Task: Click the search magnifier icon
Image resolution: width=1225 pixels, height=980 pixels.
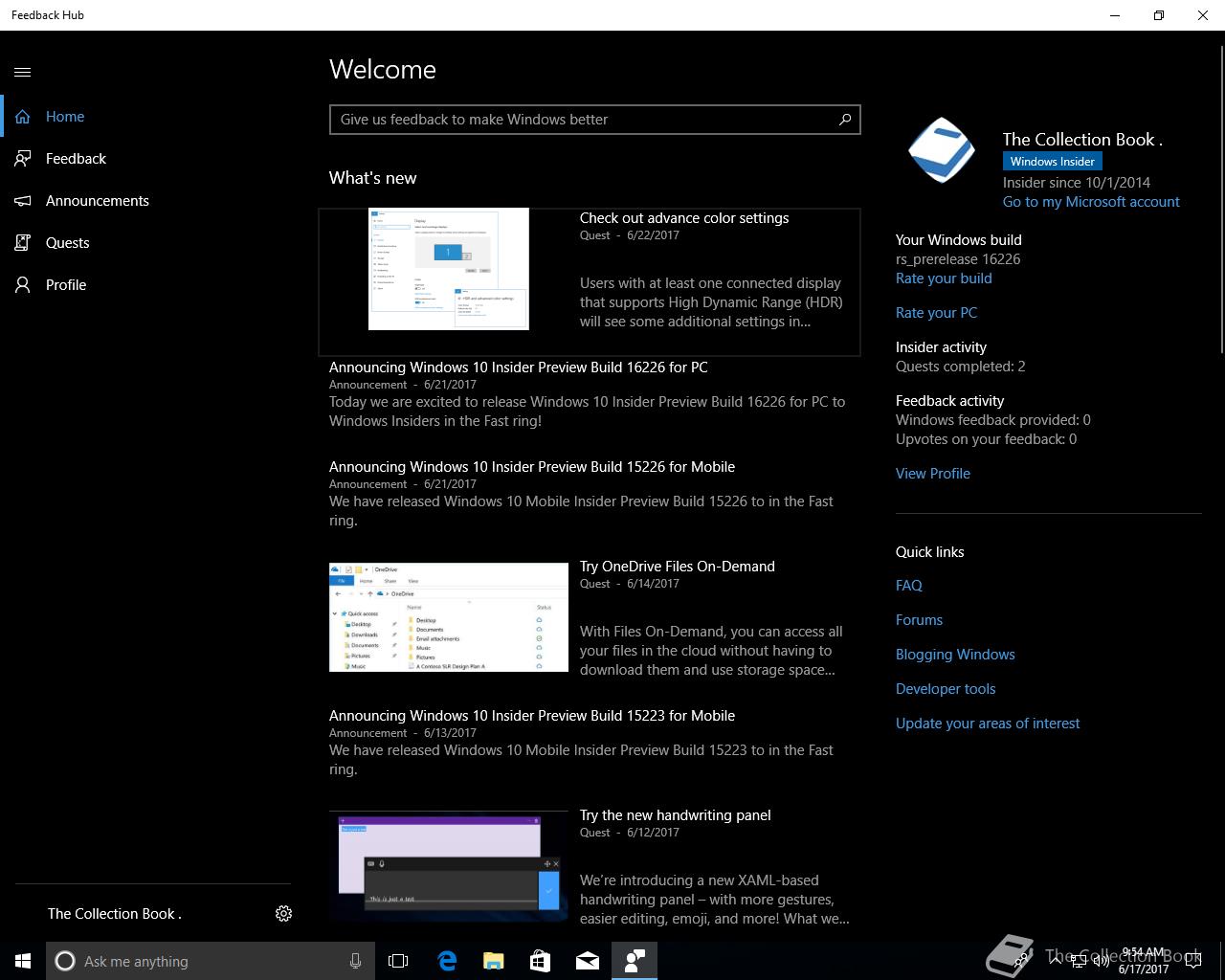Action: pos(845,120)
